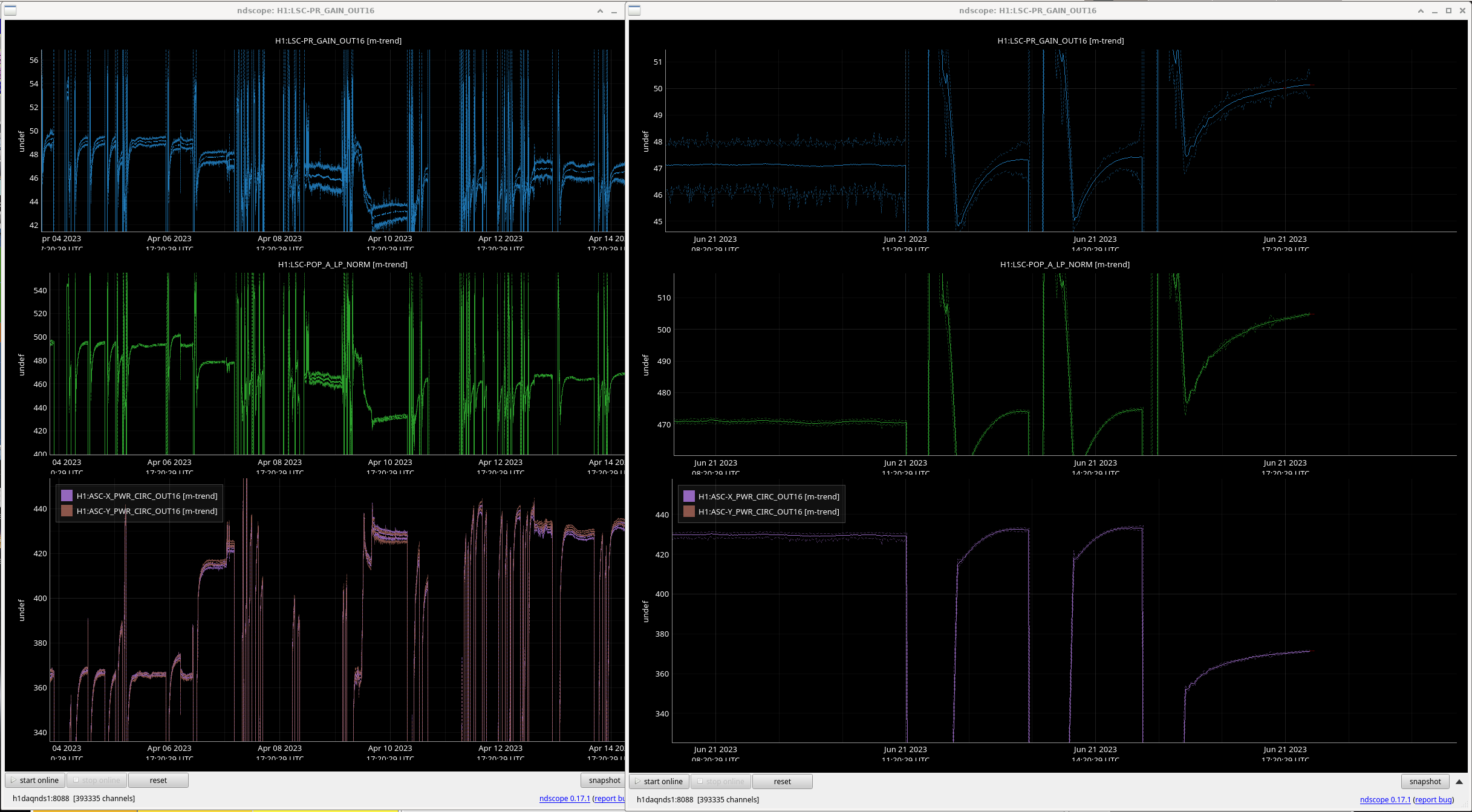
Task: Toggle the right ASC-Y_PWR_CIRC legend entry
Action: 768,512
